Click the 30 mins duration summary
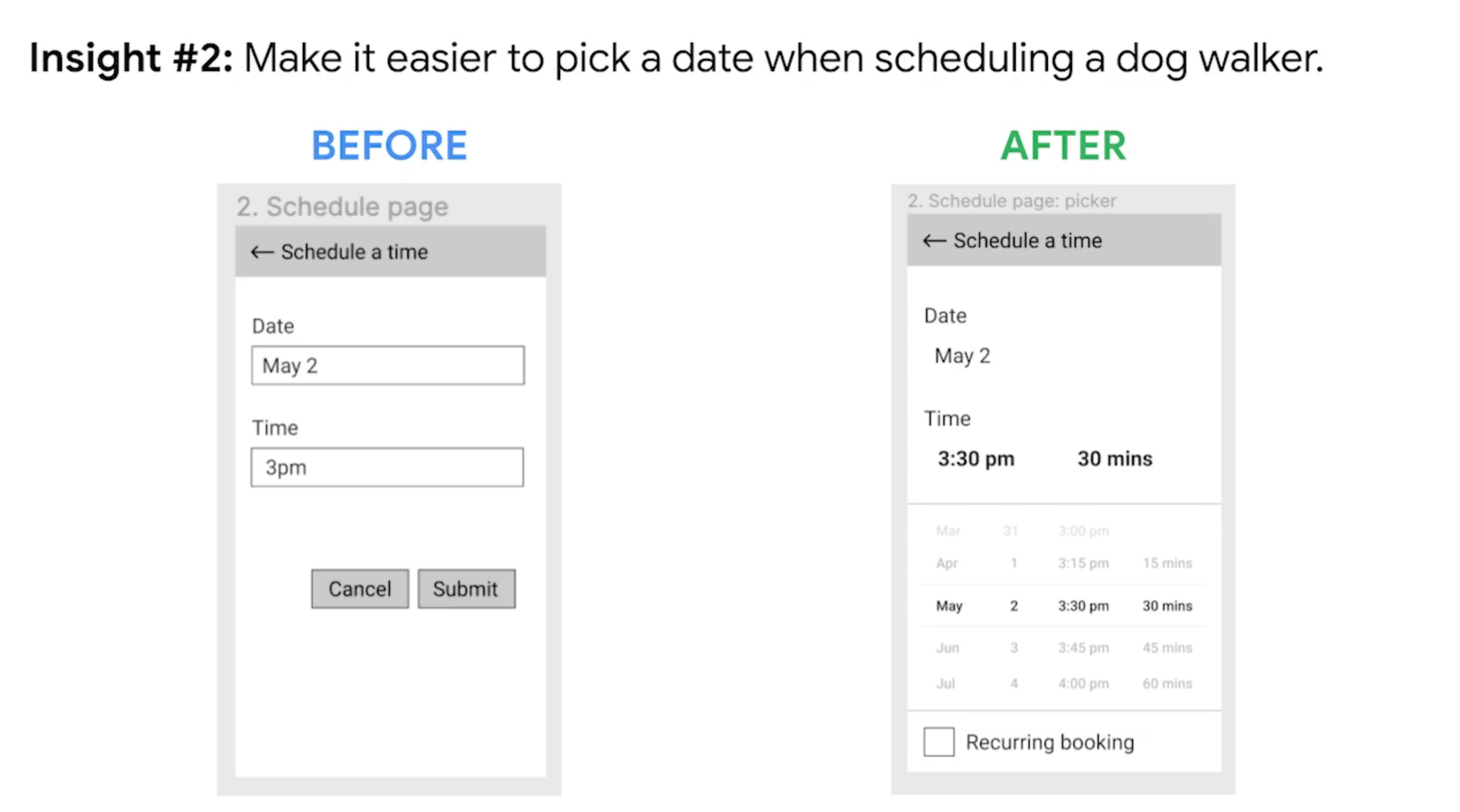 1114,459
